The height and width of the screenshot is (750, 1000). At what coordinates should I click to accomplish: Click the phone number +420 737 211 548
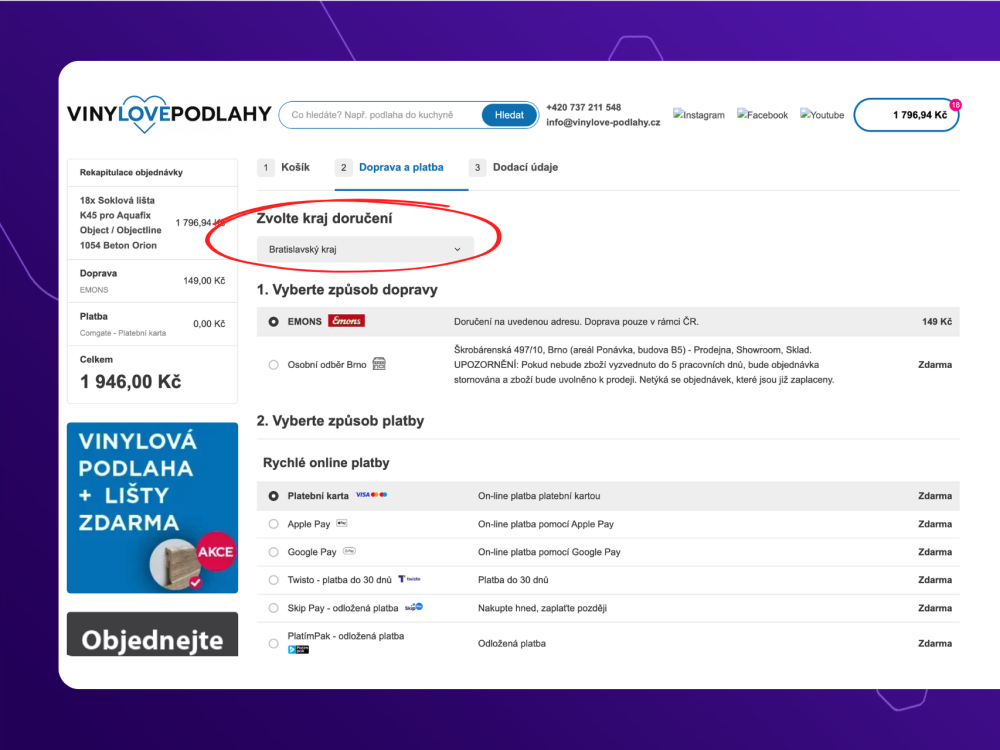(x=584, y=107)
